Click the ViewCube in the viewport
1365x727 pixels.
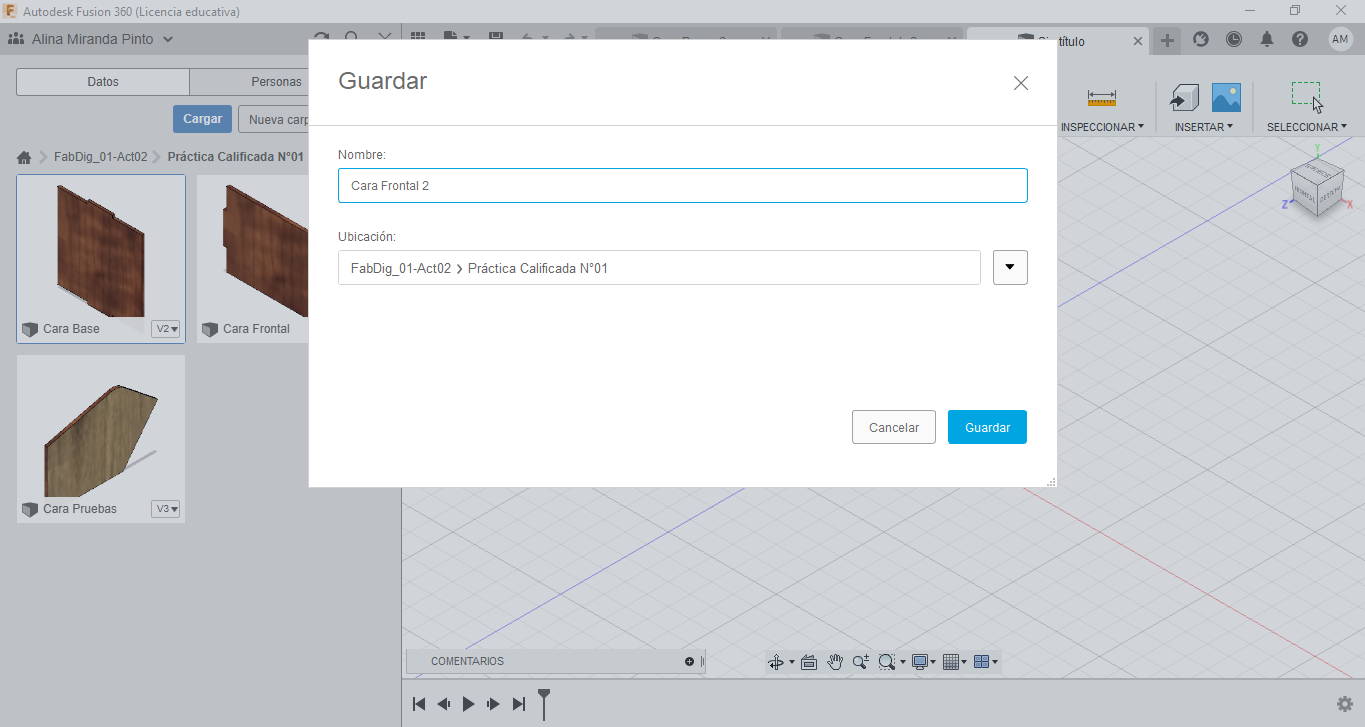pos(1316,186)
